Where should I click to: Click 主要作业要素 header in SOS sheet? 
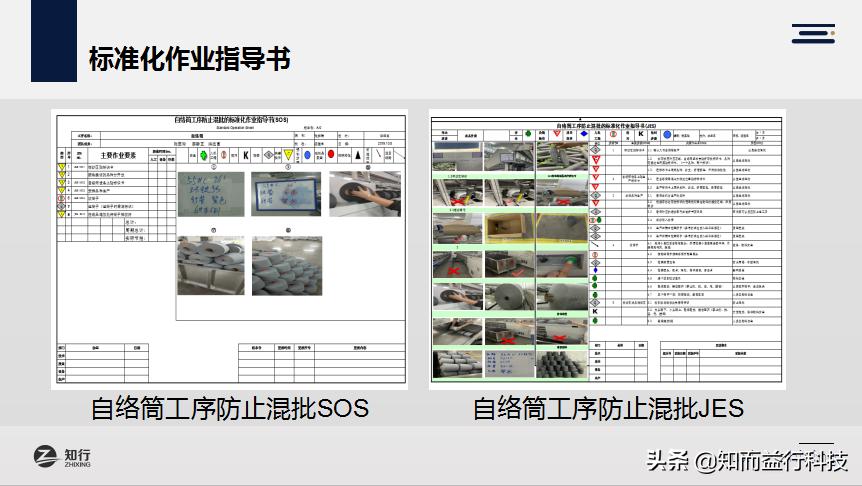click(x=118, y=156)
